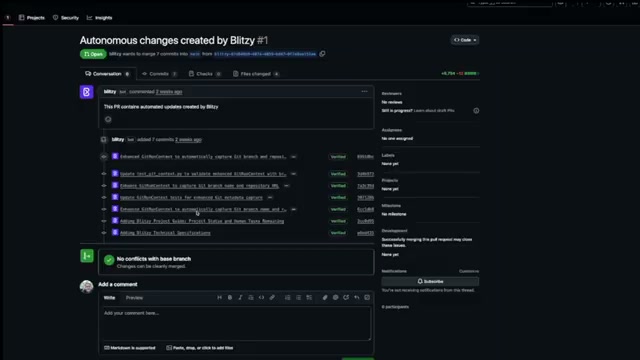
Task: Expand details of 'Git branch name and r…' commit
Action: [293, 209]
